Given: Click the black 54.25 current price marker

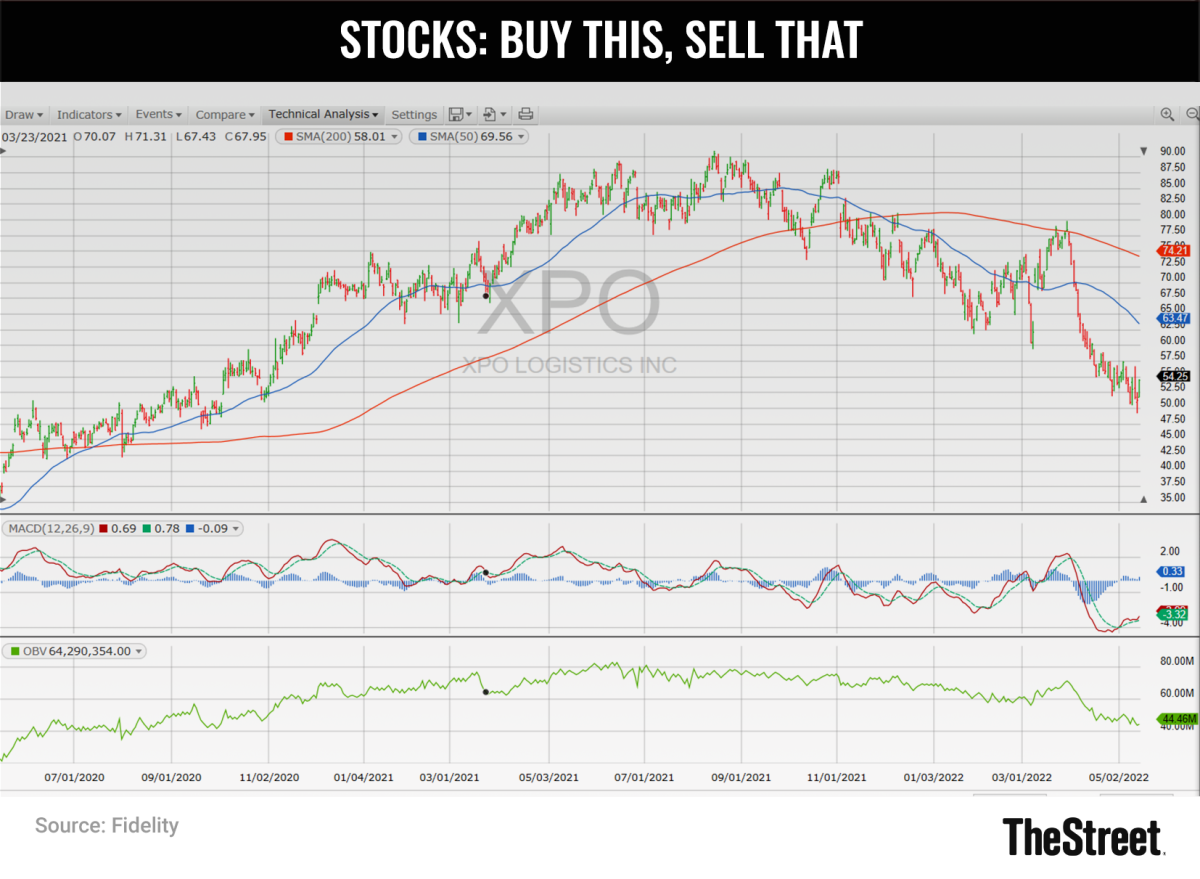Looking at the screenshot, I should pyautogui.click(x=1174, y=376).
